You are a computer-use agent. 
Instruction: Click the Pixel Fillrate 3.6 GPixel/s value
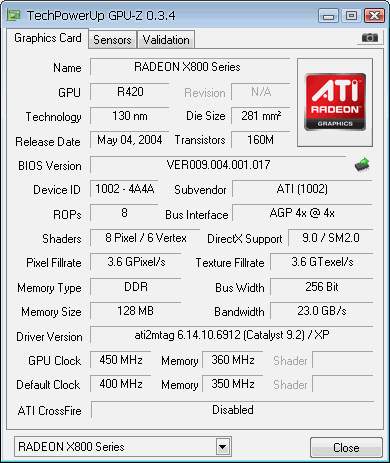point(136,262)
